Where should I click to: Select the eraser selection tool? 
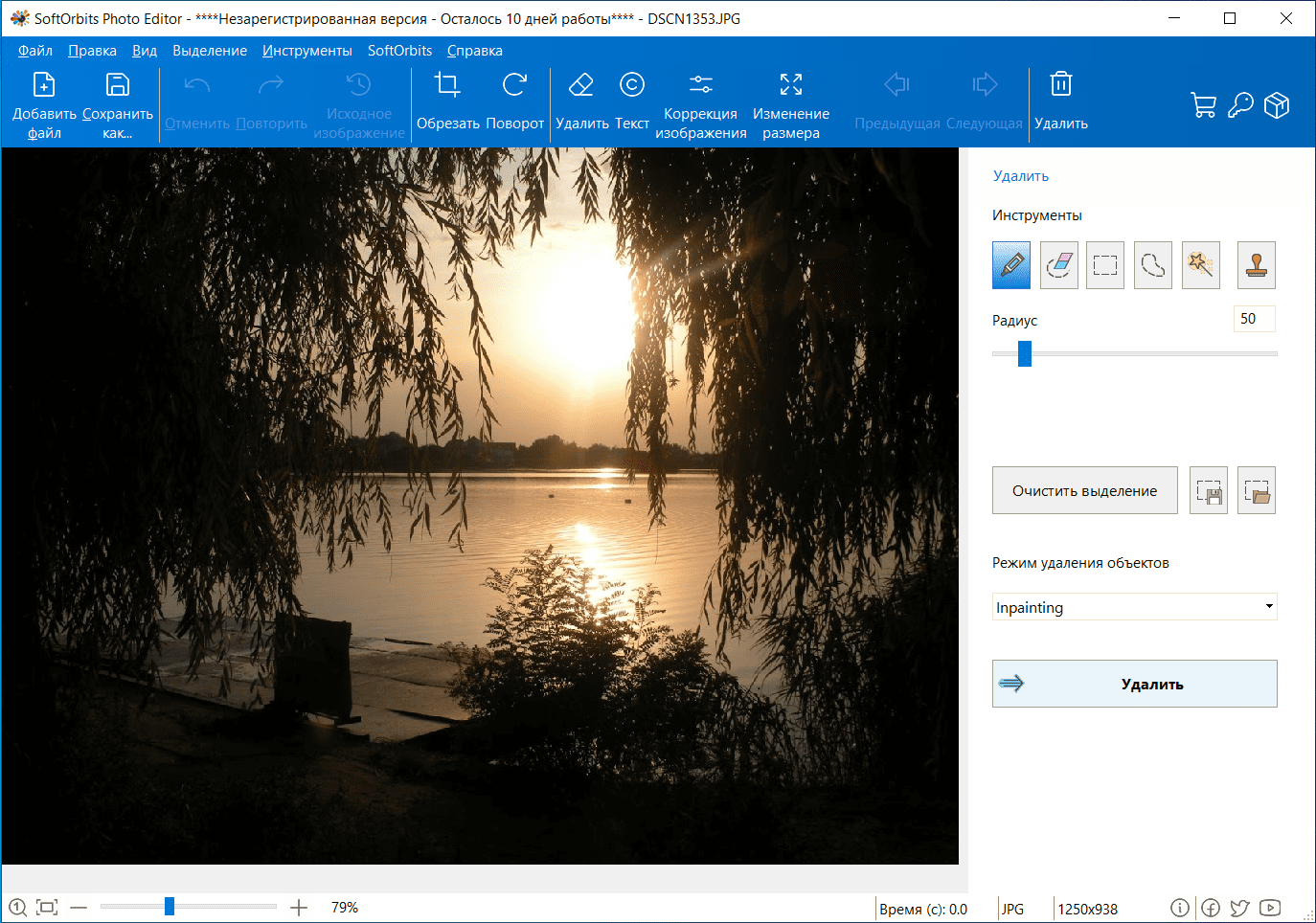pos(1058,265)
